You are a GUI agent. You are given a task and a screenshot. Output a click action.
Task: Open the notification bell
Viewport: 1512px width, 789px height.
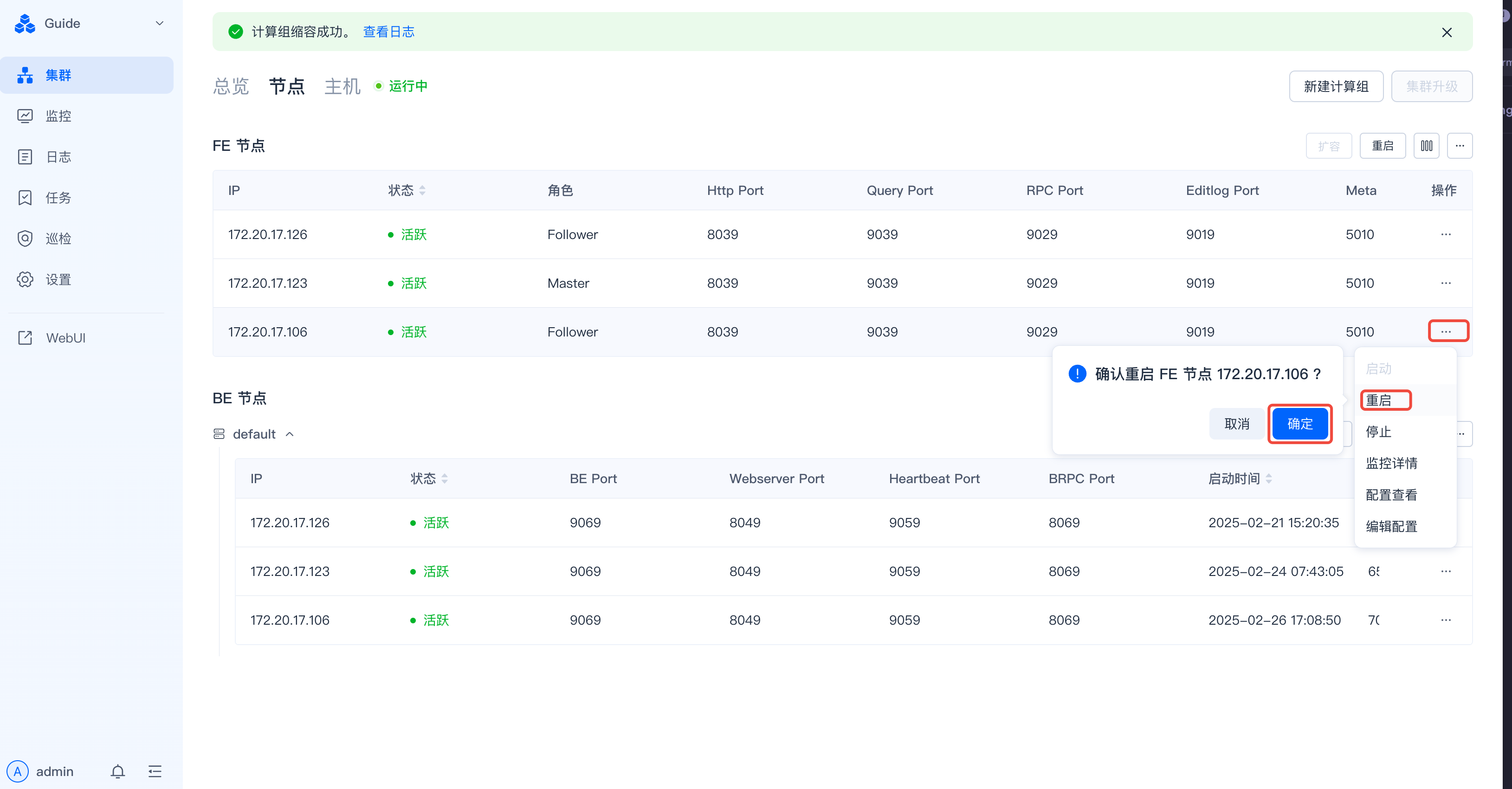pos(118,771)
